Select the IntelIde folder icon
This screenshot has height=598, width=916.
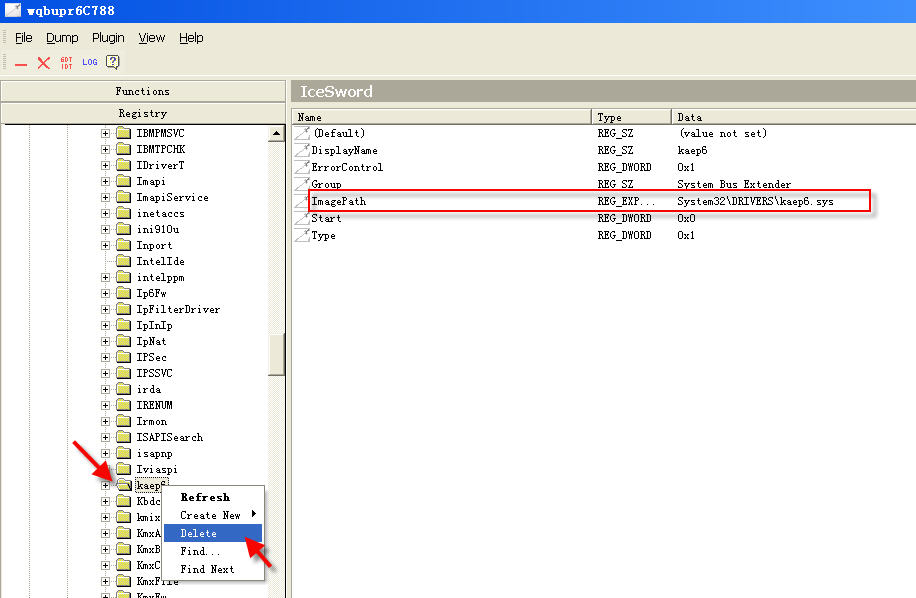[x=123, y=261]
